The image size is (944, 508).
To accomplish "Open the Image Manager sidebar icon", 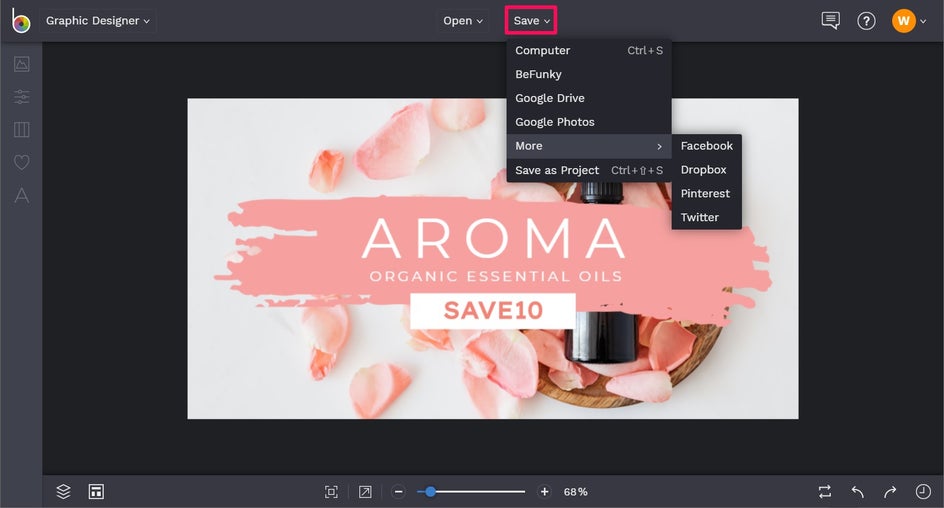I will 22,64.
